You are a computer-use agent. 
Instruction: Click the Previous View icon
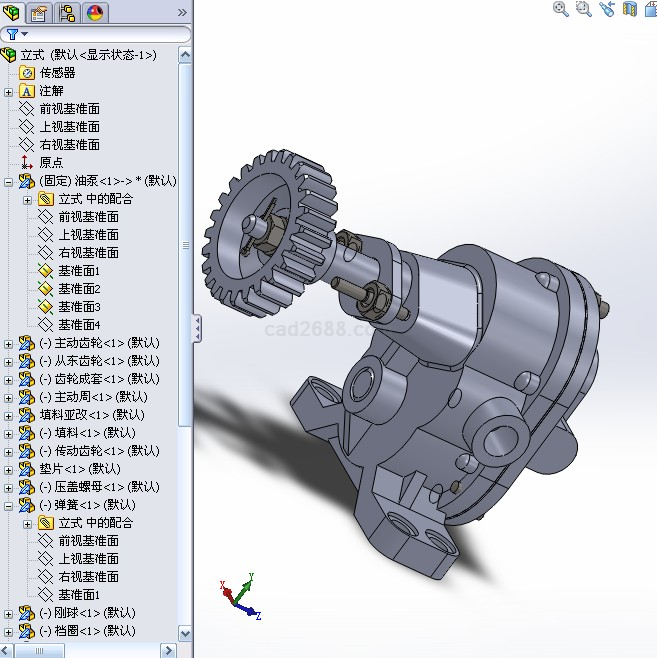point(607,9)
